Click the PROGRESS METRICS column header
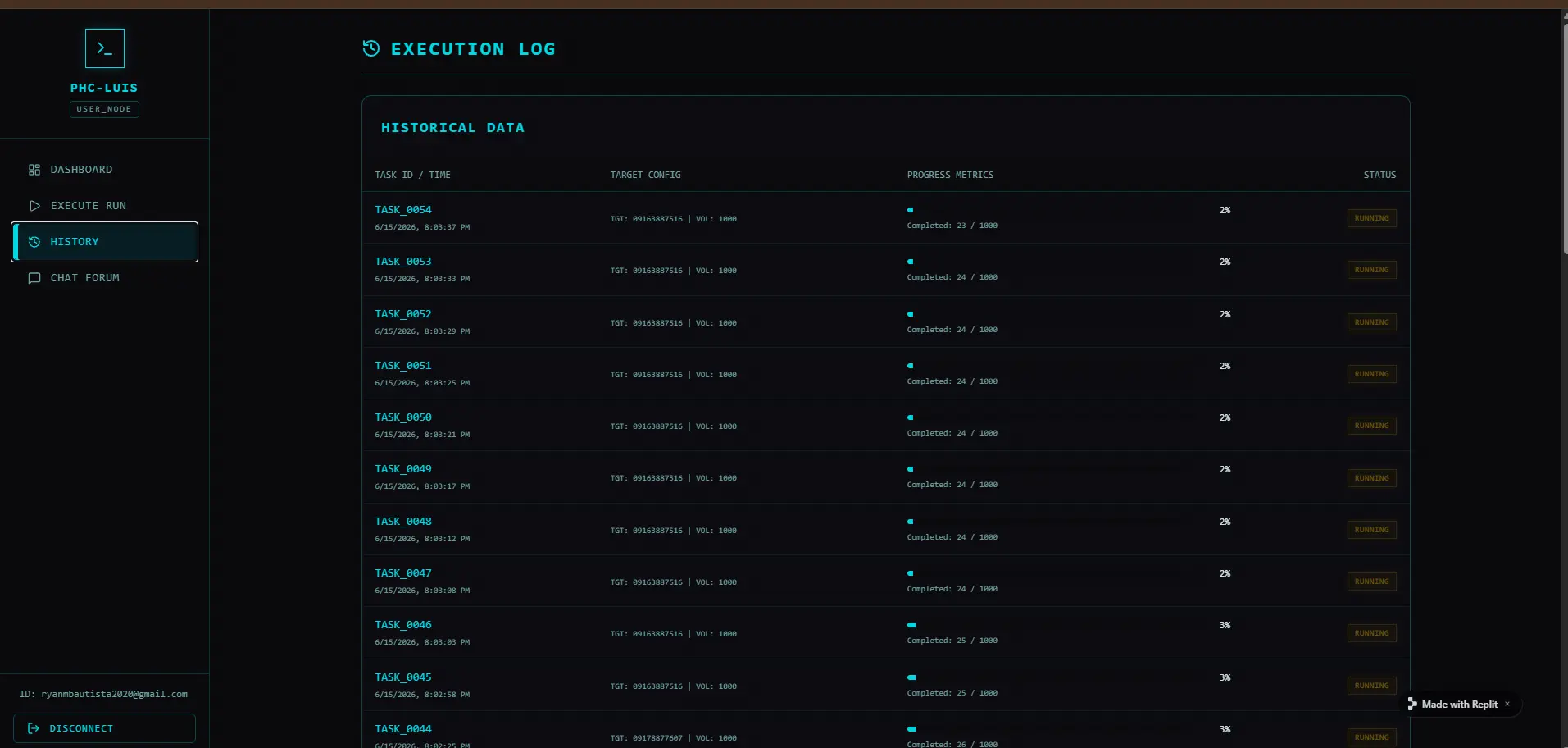This screenshot has width=1568, height=748. pyautogui.click(x=950, y=175)
